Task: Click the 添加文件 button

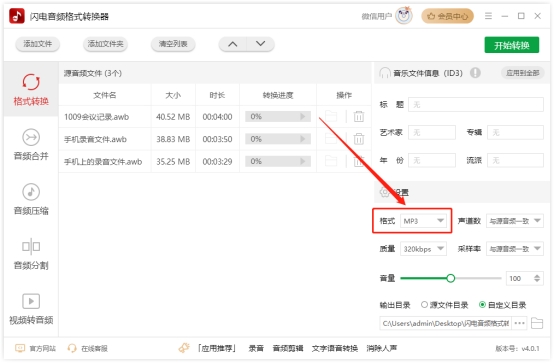Action: tap(37, 44)
